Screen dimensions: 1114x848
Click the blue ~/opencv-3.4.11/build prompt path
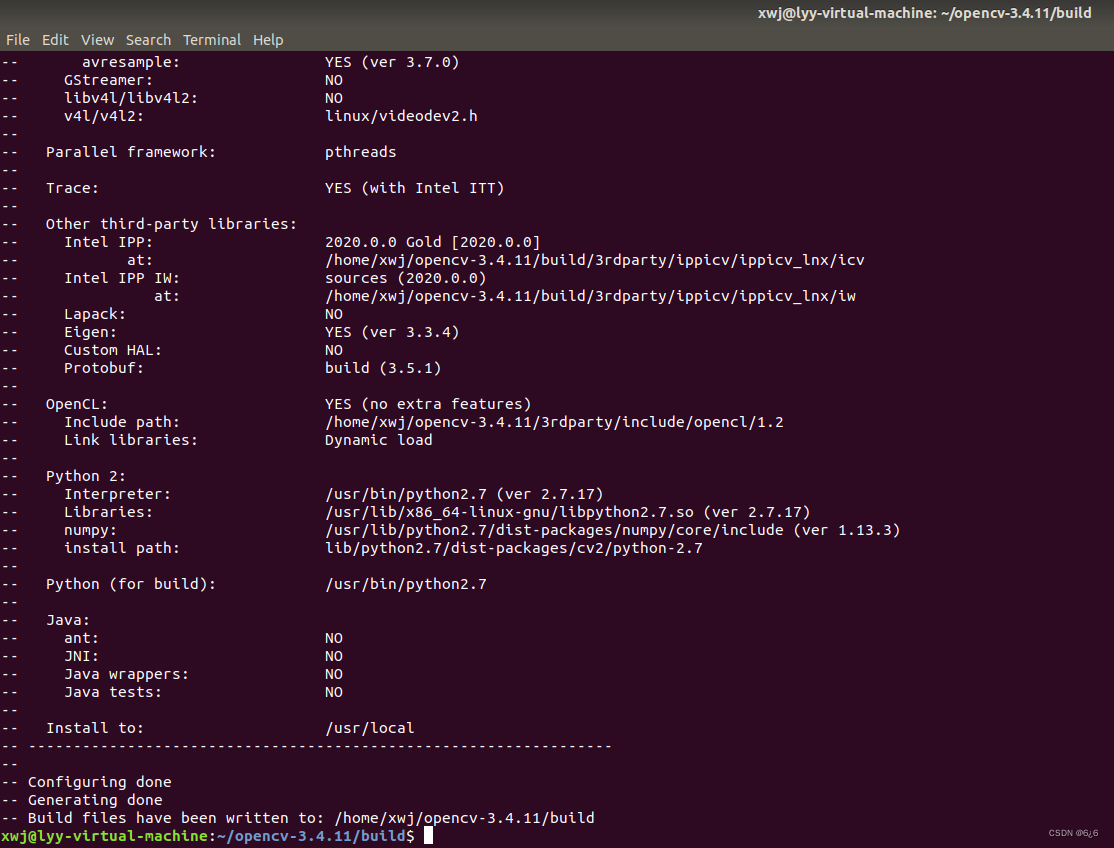311,836
